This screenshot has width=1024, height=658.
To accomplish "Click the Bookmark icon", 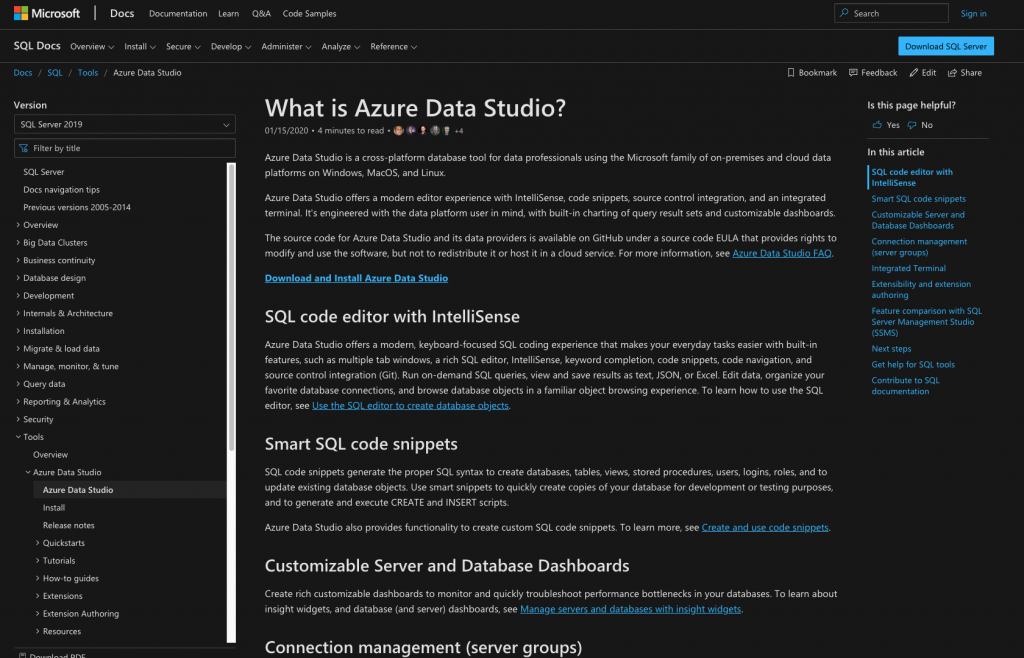I will pyautogui.click(x=791, y=72).
